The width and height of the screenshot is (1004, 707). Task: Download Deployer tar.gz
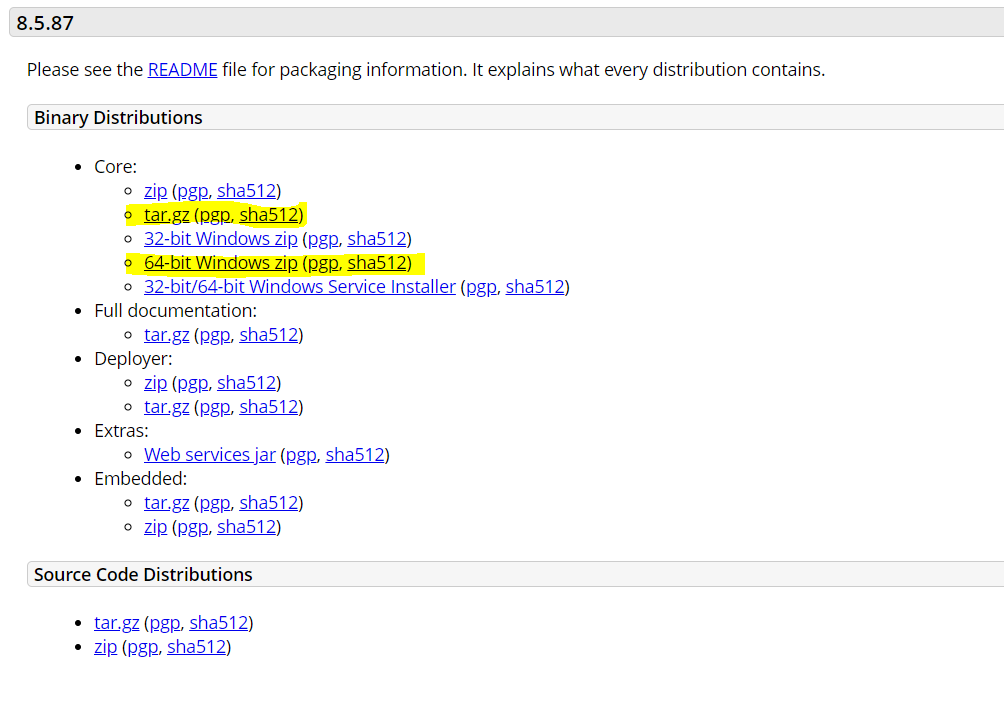point(166,407)
